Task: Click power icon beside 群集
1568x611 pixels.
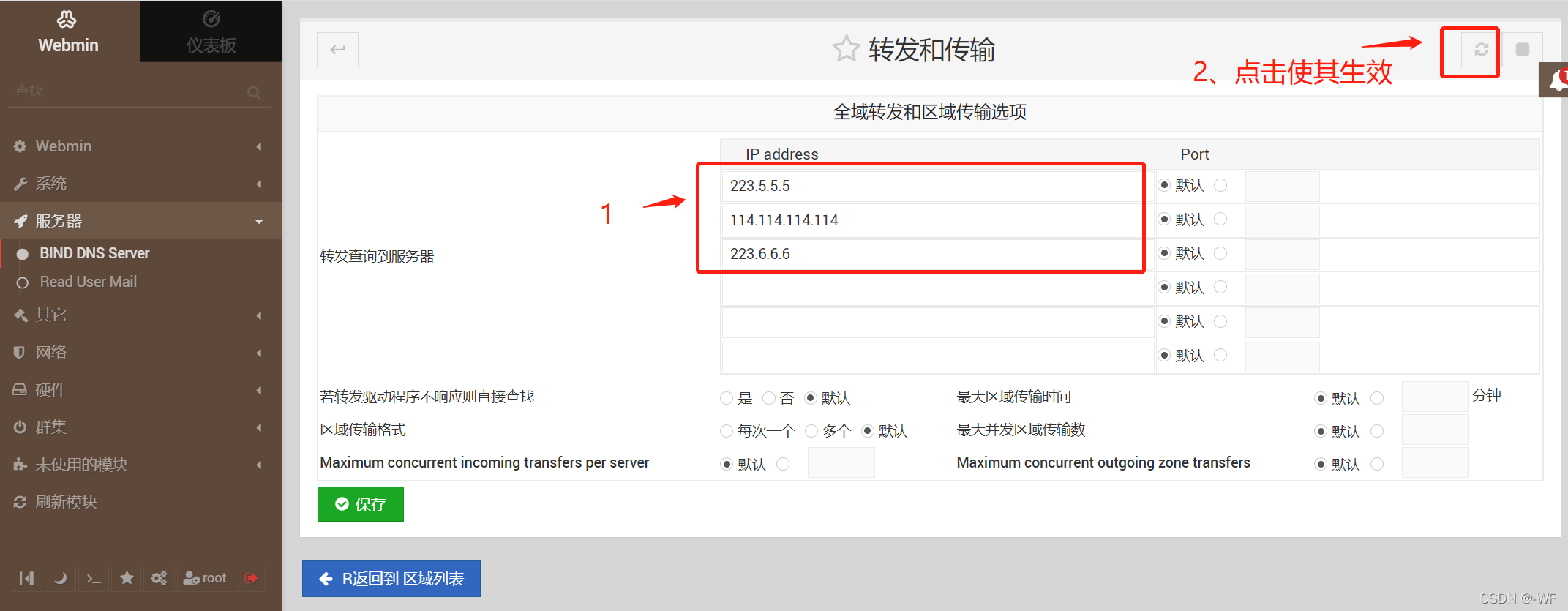Action: [x=20, y=427]
